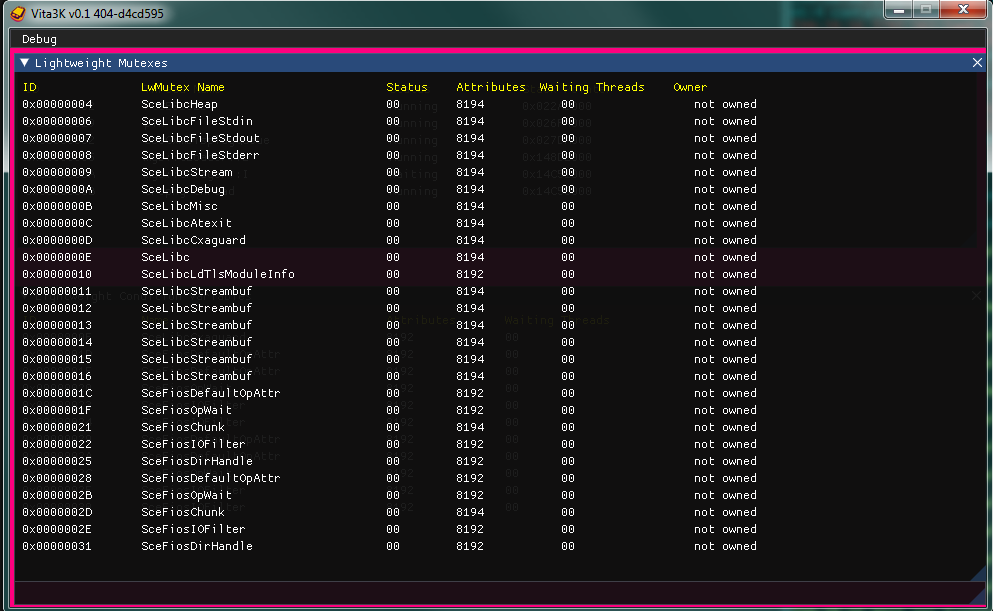The width and height of the screenshot is (993, 611).
Task: Select SceFiosDefaultOpAttr at ID 0x00000028
Action: (x=211, y=479)
